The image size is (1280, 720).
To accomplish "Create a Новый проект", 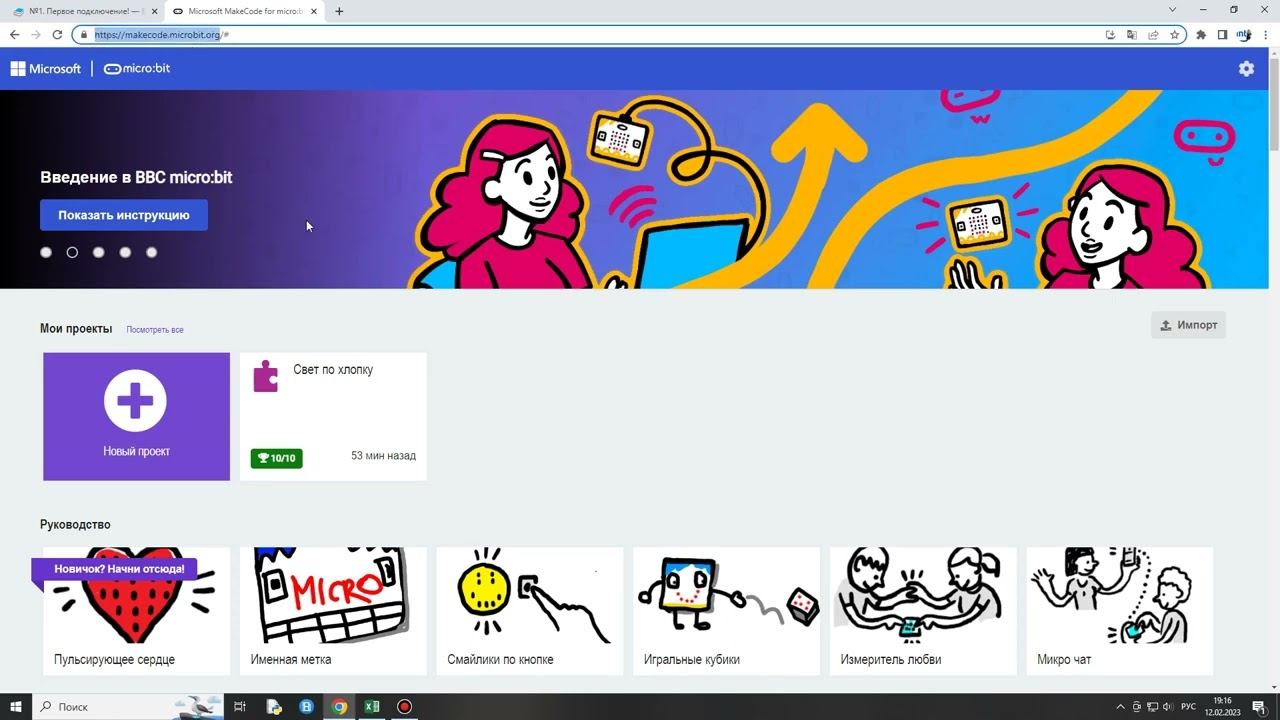I will point(136,416).
